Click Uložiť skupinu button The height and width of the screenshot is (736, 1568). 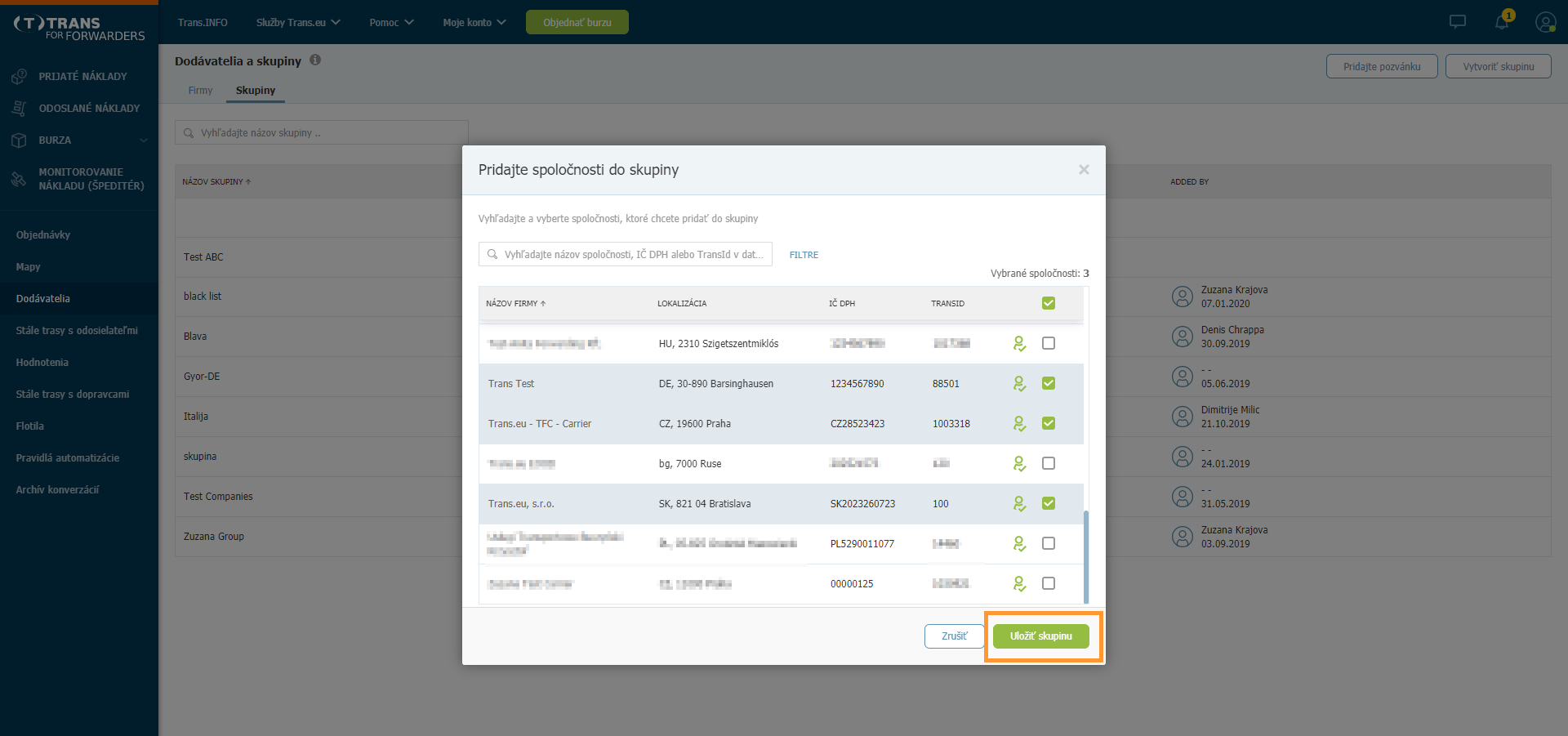pos(1041,636)
